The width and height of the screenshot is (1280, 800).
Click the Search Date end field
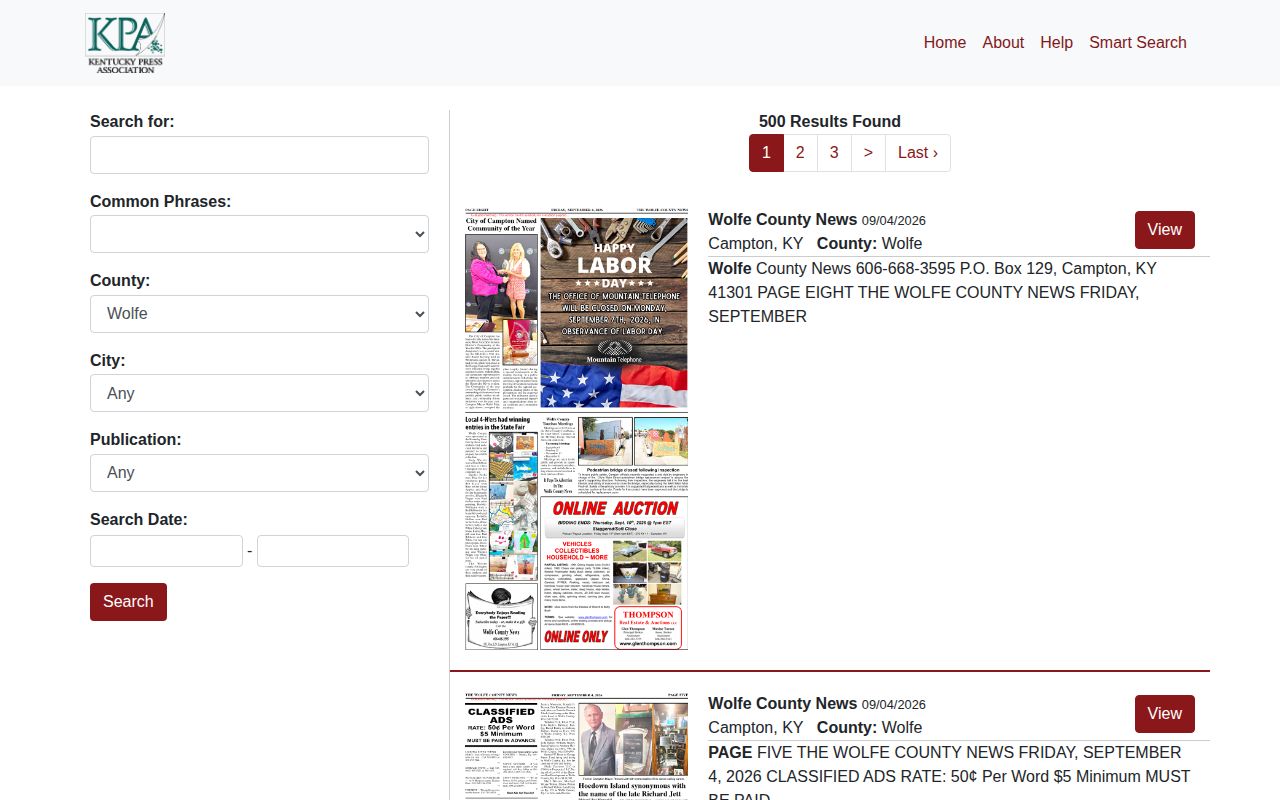point(333,551)
